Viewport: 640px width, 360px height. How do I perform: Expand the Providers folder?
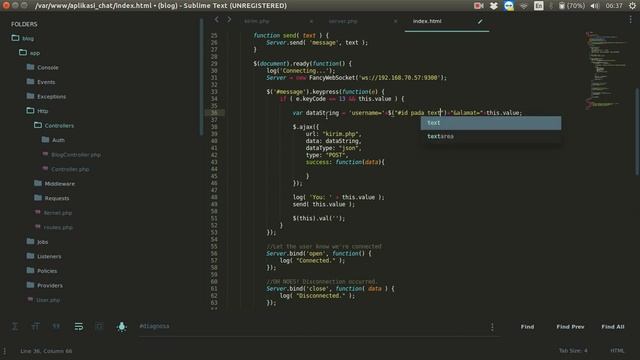click(44, 285)
